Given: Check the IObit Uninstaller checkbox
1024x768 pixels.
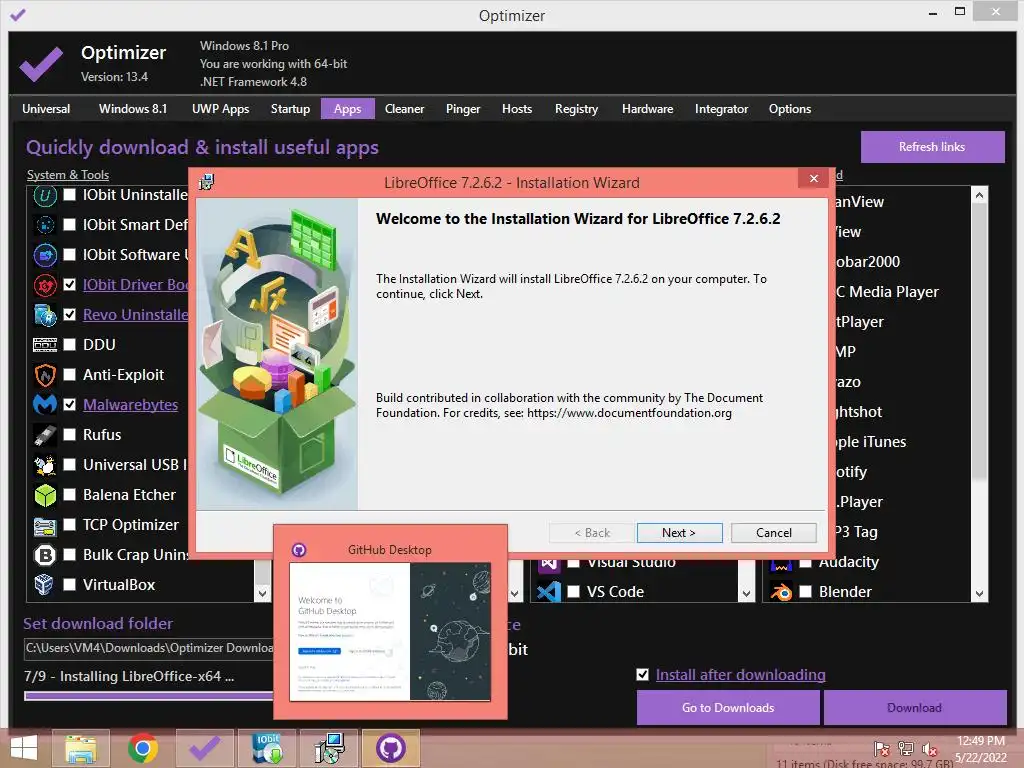Looking at the screenshot, I should point(69,195).
